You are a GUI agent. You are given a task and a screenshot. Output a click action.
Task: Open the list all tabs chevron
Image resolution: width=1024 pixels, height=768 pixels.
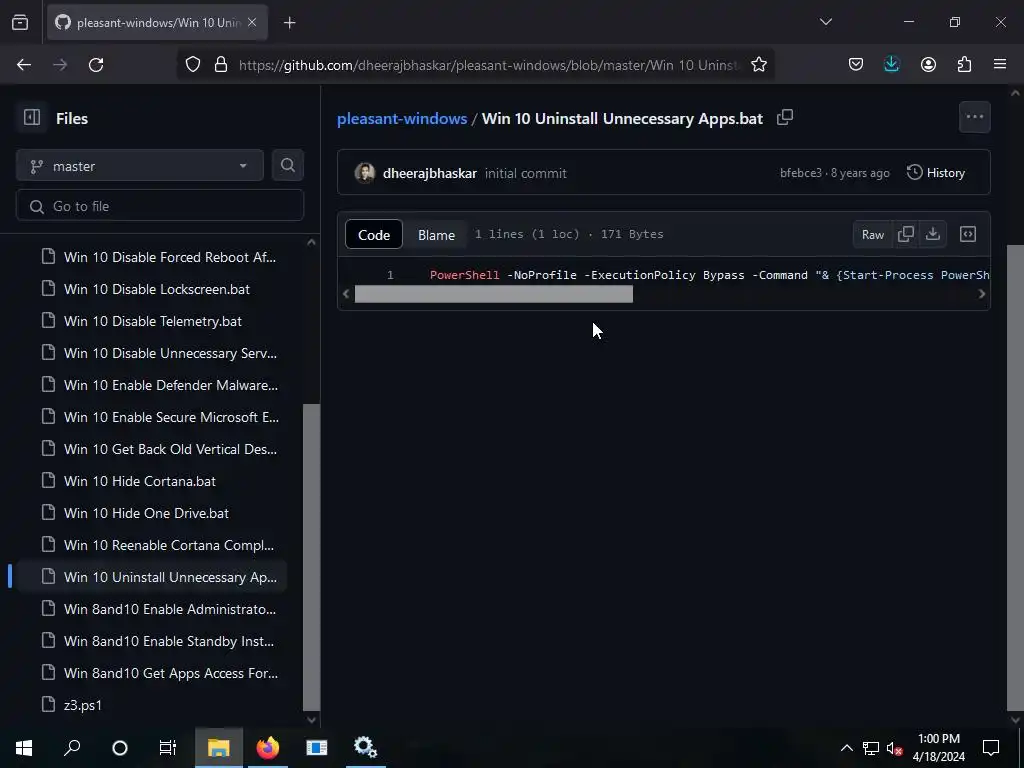click(x=825, y=22)
